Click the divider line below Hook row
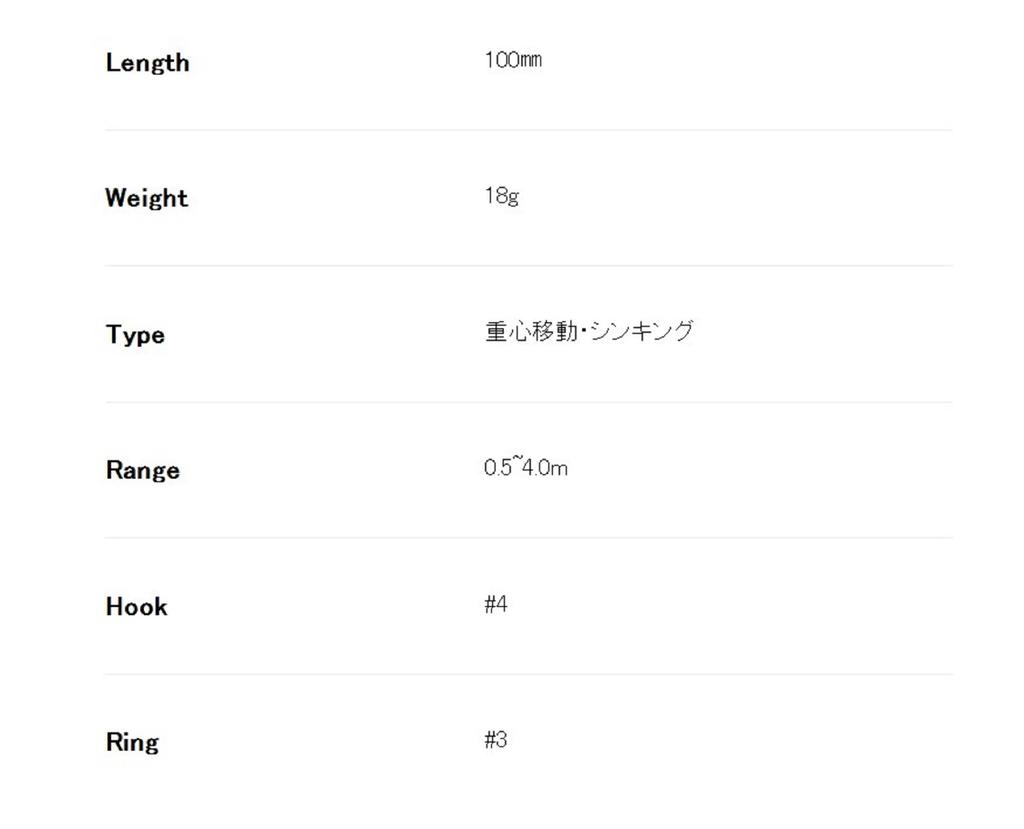Screen dimensions: 1024x829 (x=528, y=674)
